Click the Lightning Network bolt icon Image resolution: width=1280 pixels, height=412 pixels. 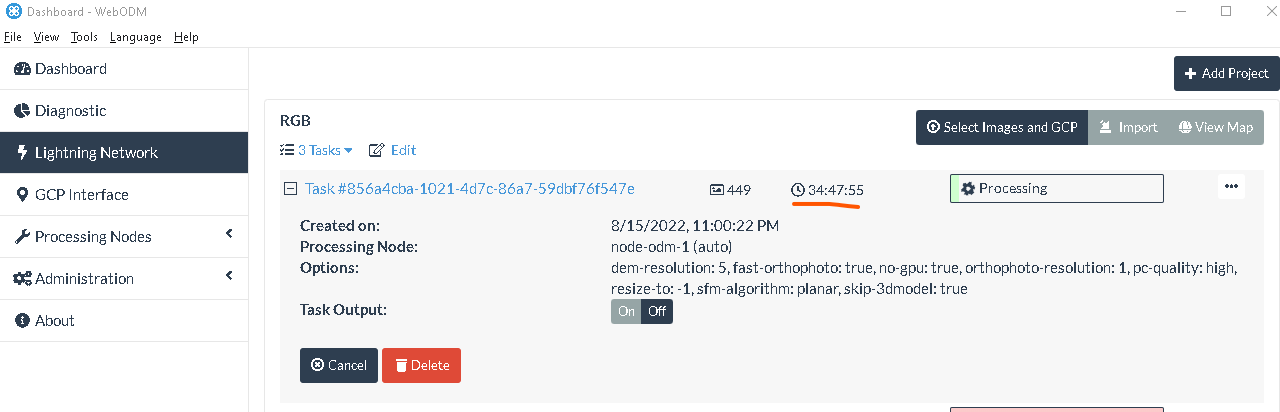[23, 153]
